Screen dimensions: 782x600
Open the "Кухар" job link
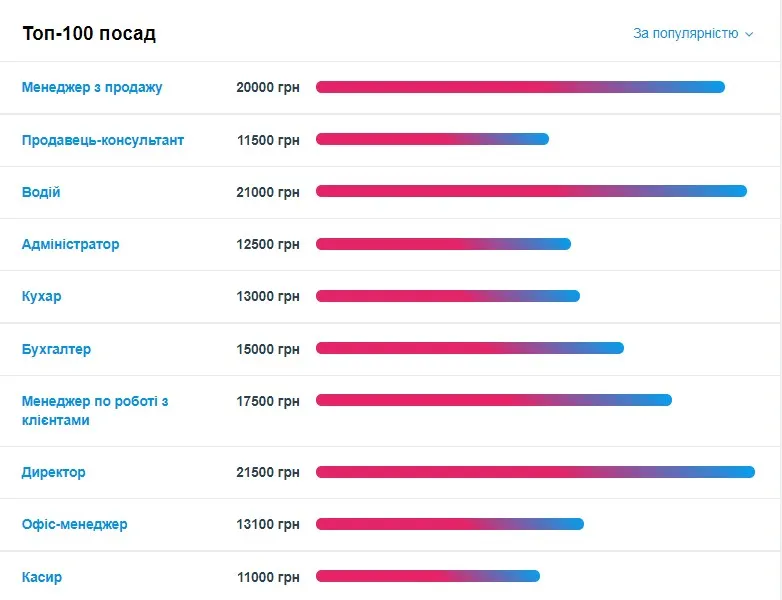point(42,296)
